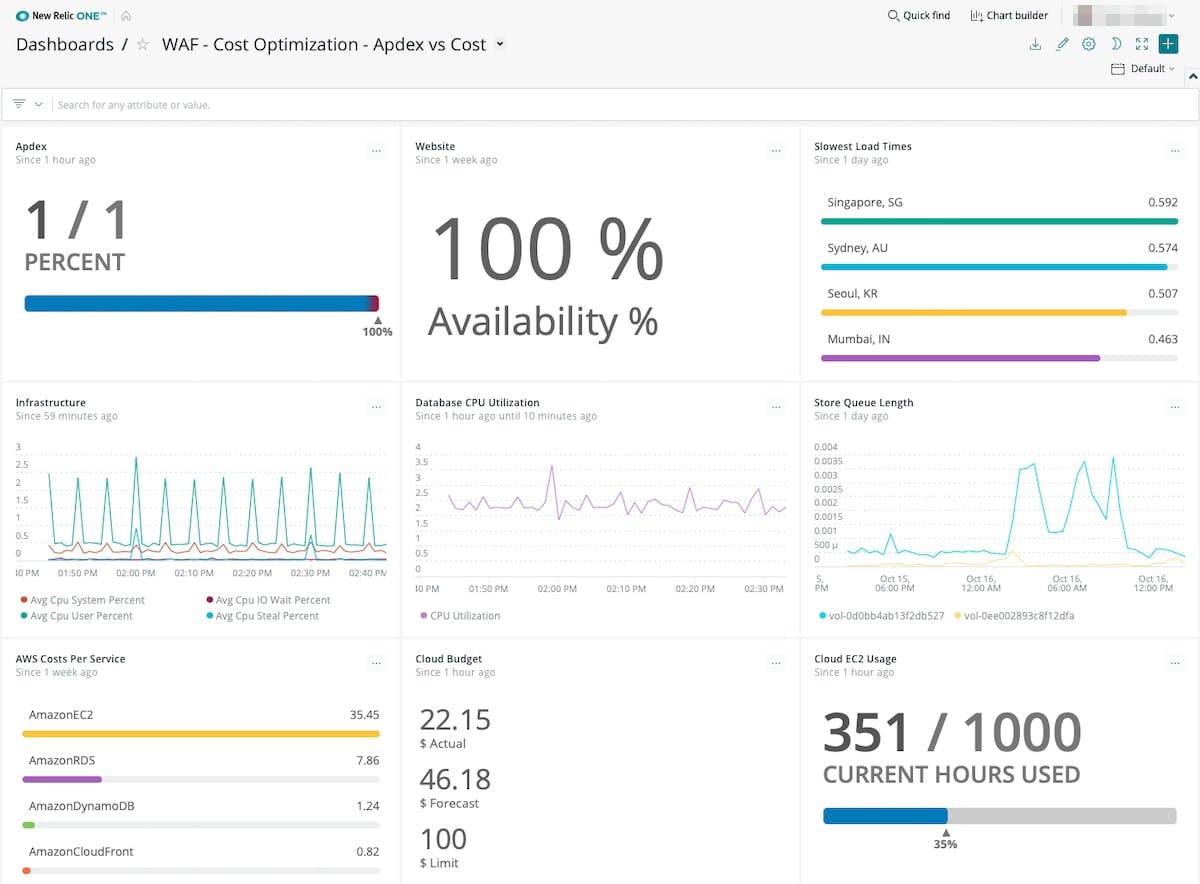Click the AmazonEC2 cost row
The image size is (1200, 884).
tap(201, 724)
